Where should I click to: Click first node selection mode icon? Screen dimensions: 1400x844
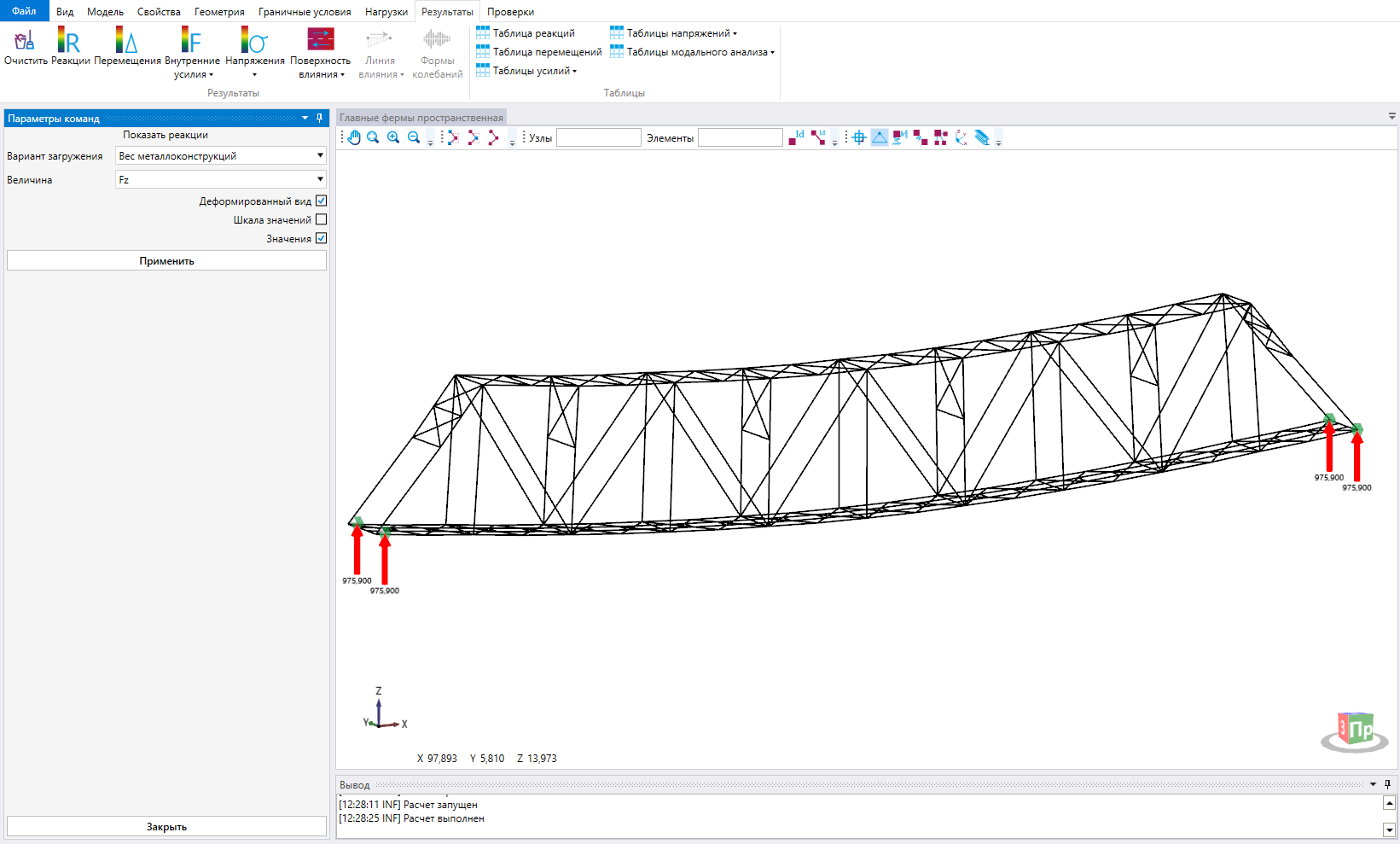[452, 137]
